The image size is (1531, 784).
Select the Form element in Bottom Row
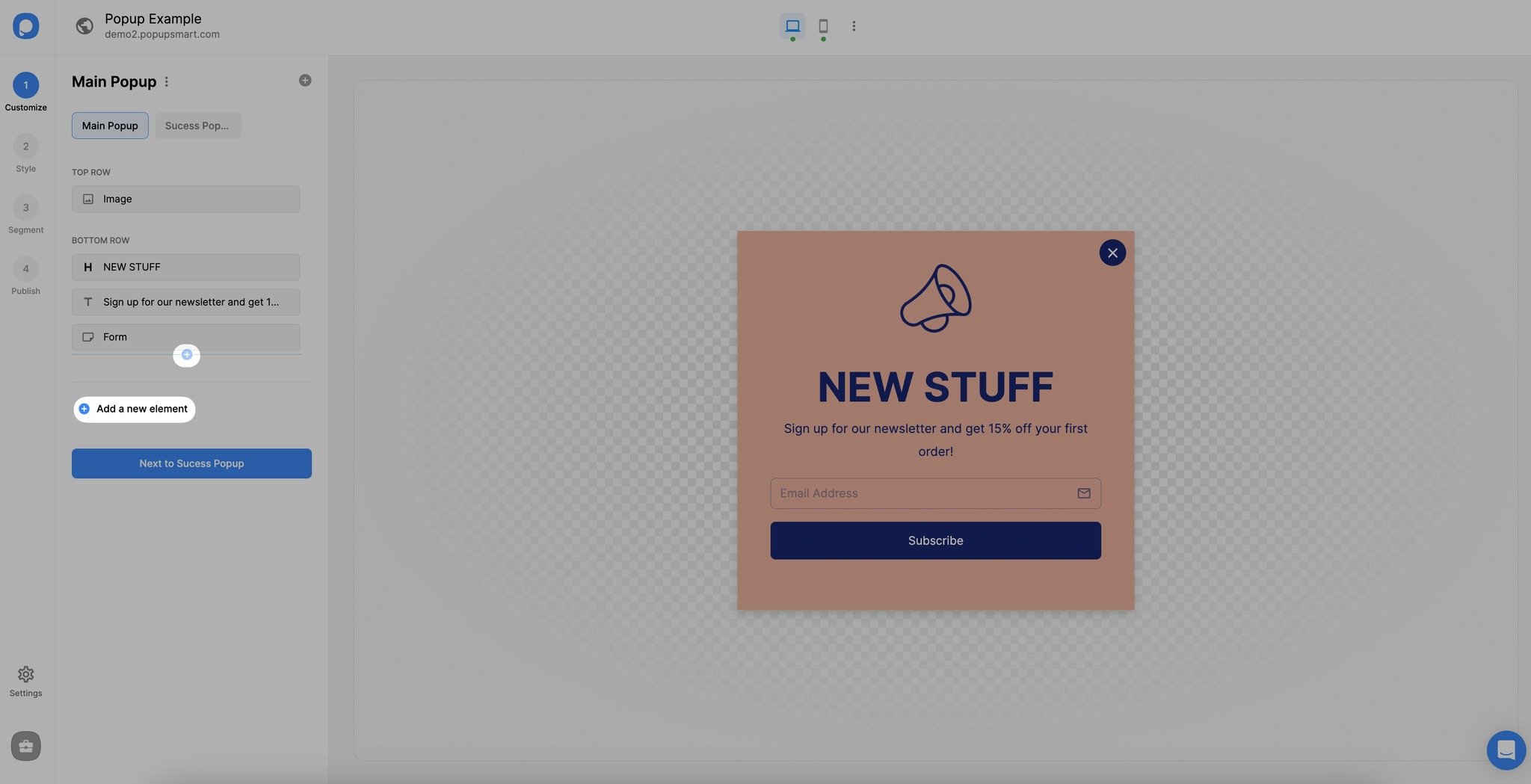(x=185, y=336)
